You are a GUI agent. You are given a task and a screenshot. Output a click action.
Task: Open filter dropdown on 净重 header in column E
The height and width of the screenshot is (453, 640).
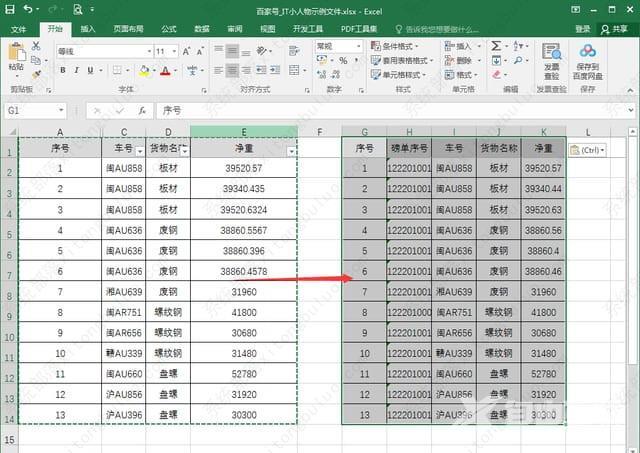point(291,152)
